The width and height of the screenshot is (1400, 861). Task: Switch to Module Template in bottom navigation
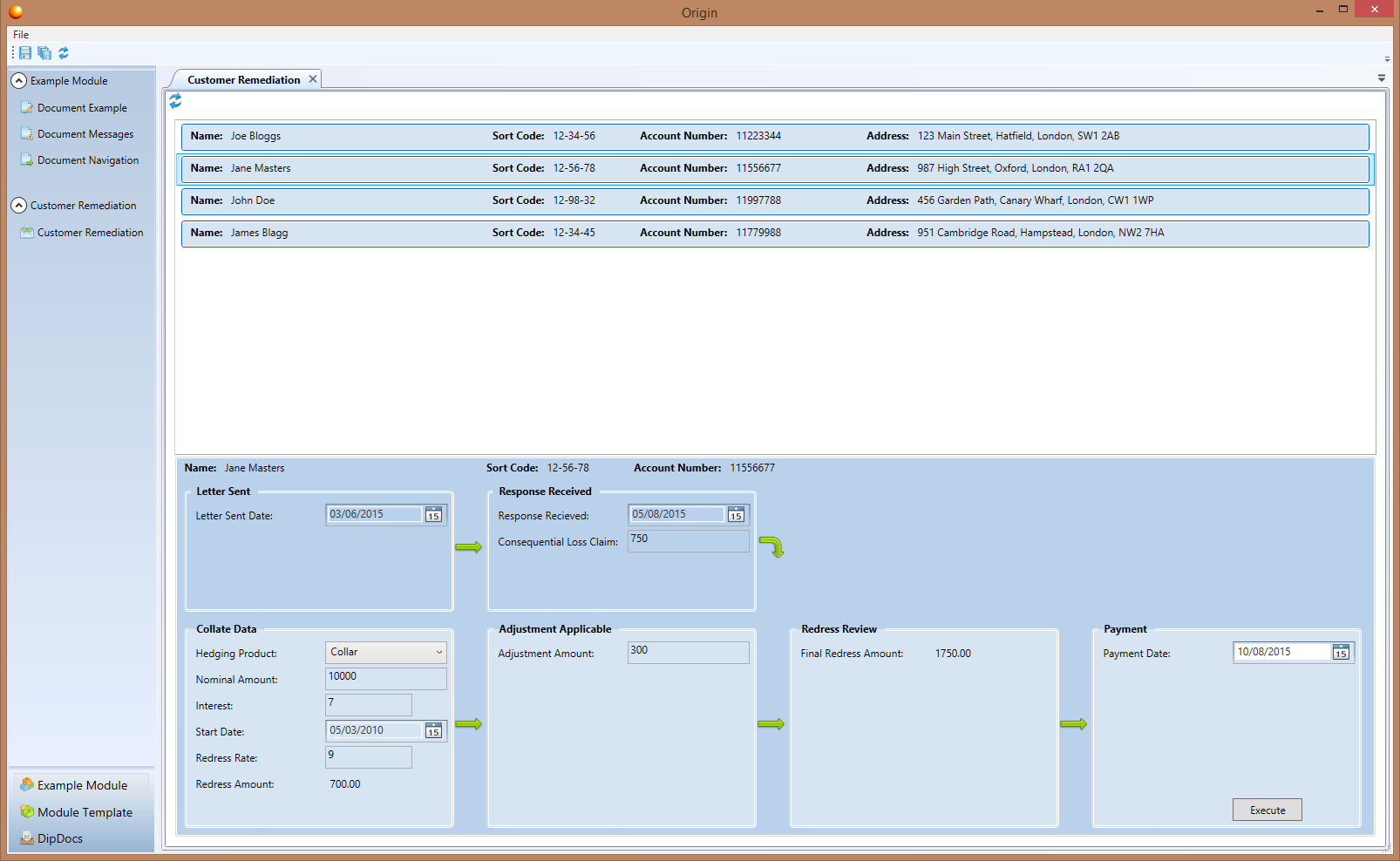click(x=85, y=812)
